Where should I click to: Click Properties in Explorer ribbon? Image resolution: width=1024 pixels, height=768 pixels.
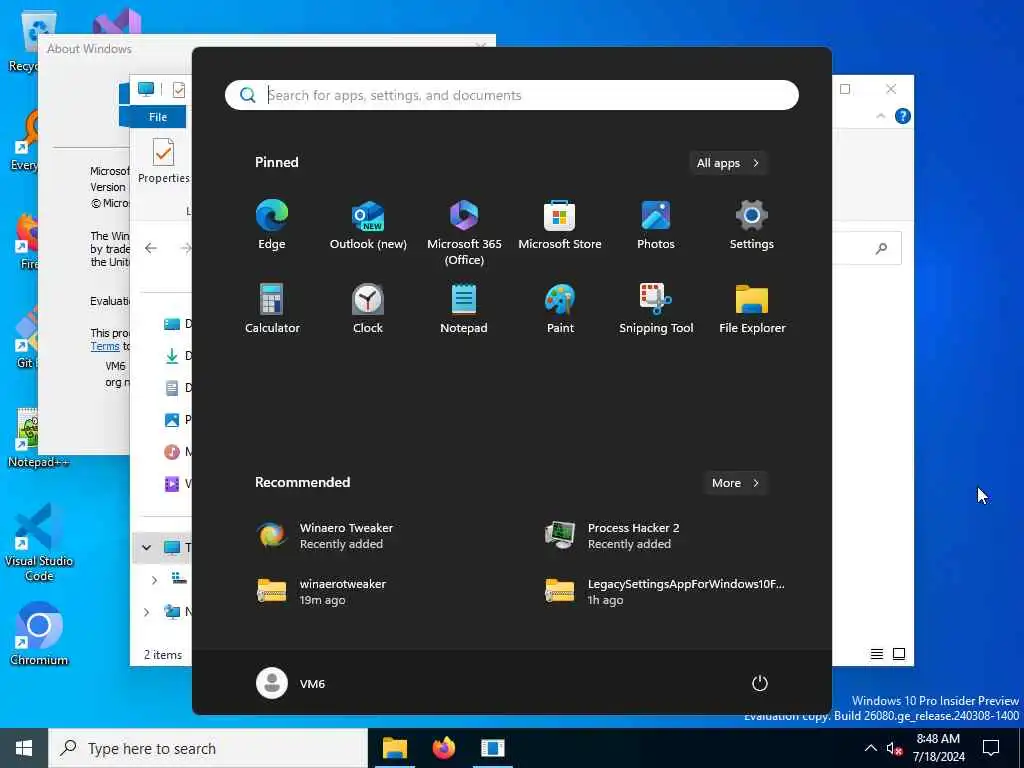[163, 161]
